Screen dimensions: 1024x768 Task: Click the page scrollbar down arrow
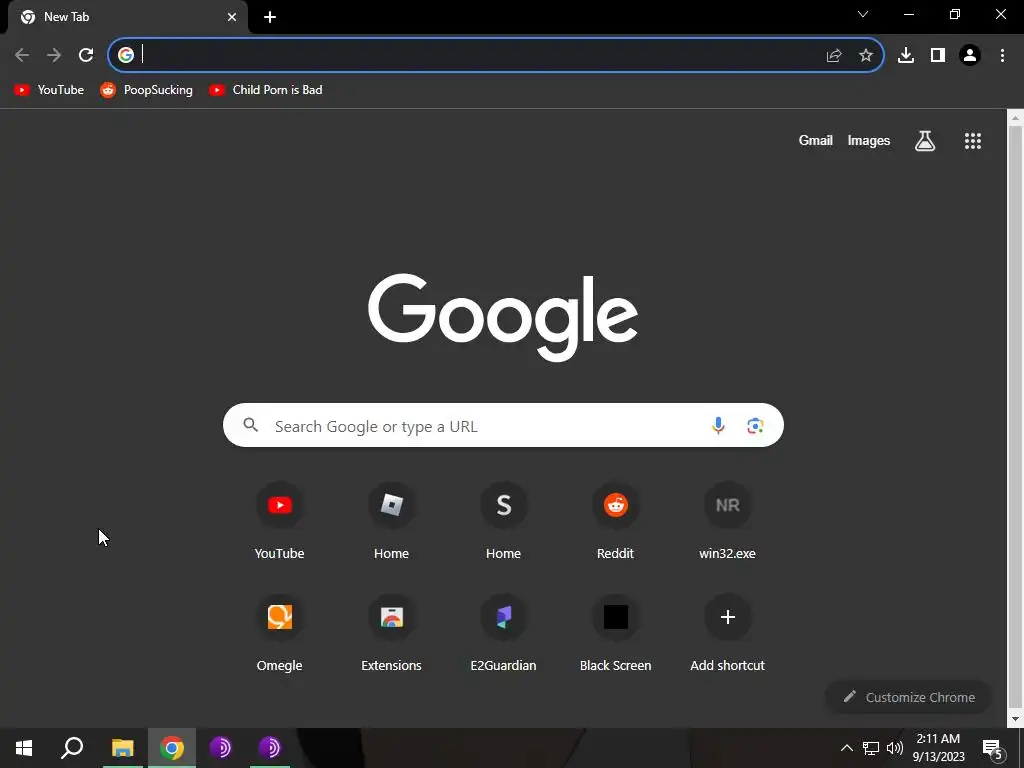coord(1015,719)
